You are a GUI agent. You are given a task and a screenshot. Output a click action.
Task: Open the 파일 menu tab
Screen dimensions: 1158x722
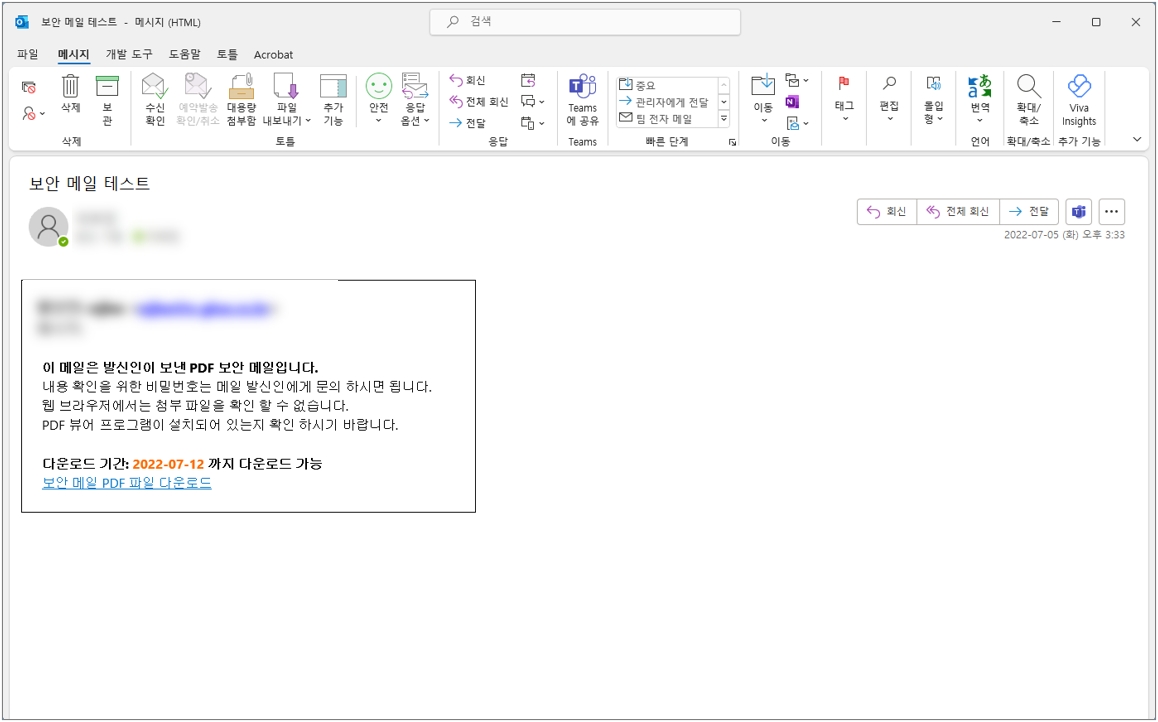pos(28,54)
